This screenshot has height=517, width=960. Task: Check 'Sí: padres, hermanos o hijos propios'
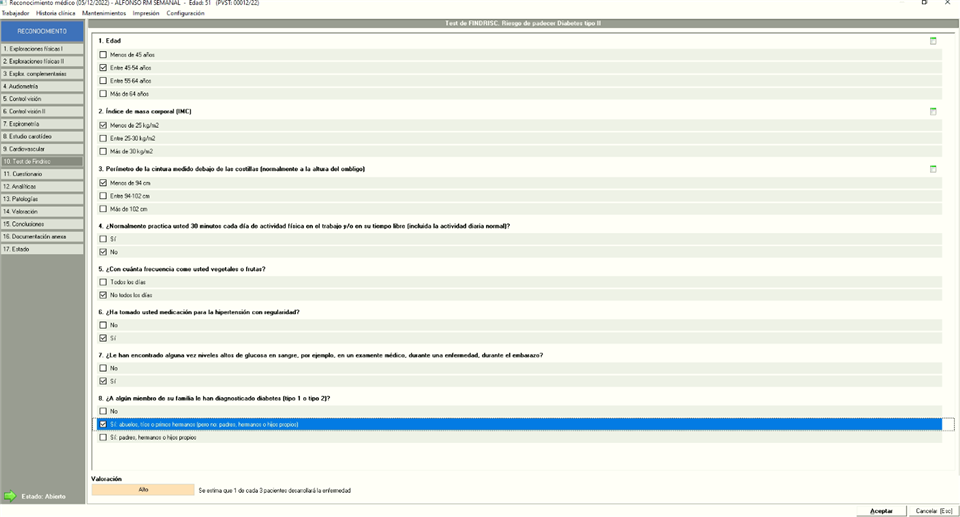(x=103, y=437)
